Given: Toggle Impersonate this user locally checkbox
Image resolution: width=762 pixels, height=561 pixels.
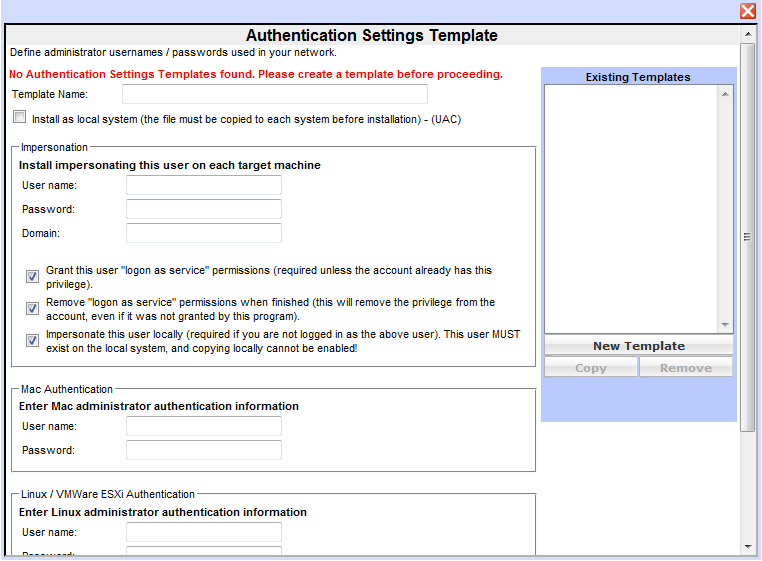Looking at the screenshot, I should (33, 340).
